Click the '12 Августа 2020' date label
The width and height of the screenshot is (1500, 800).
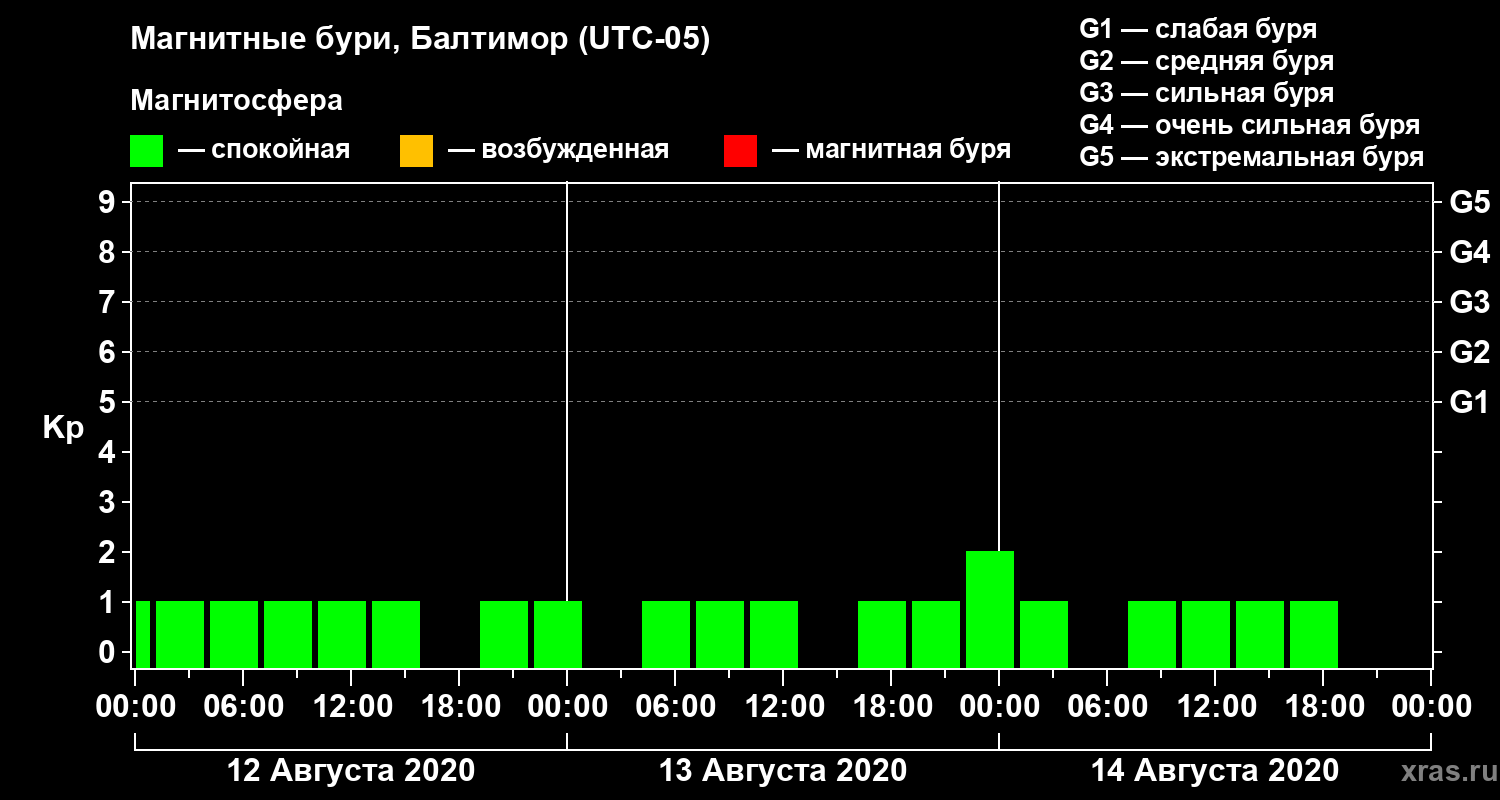[x=351, y=771]
